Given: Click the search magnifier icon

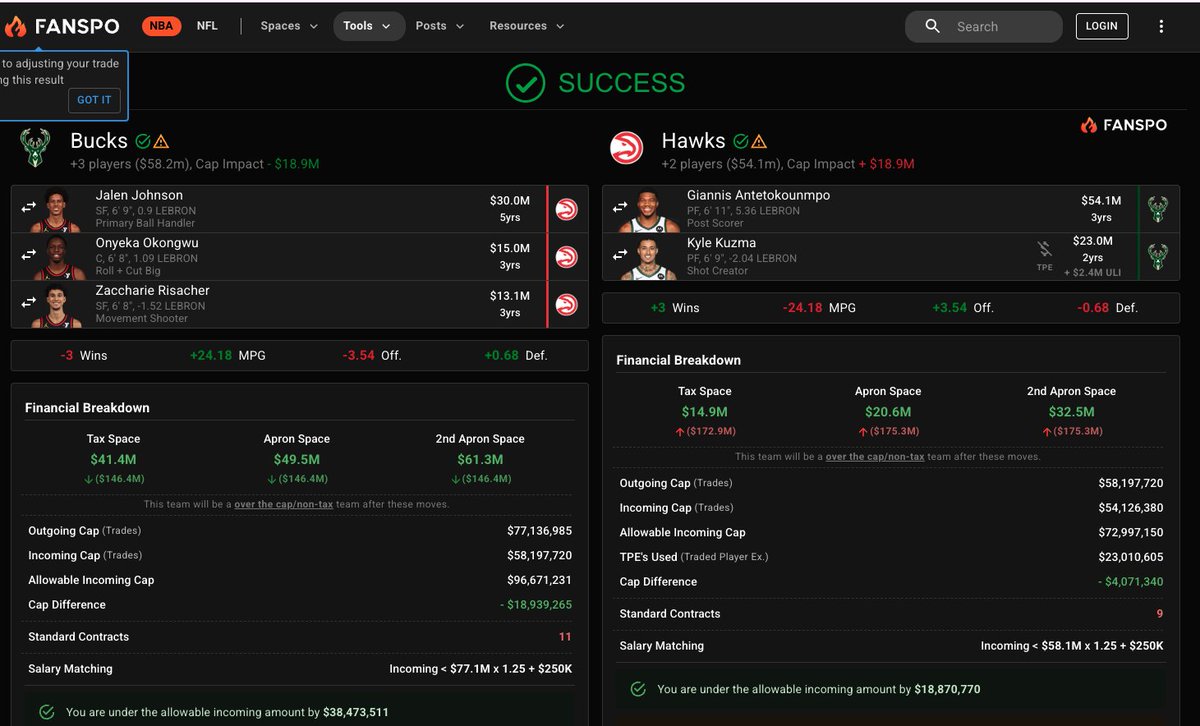Looking at the screenshot, I should [932, 27].
